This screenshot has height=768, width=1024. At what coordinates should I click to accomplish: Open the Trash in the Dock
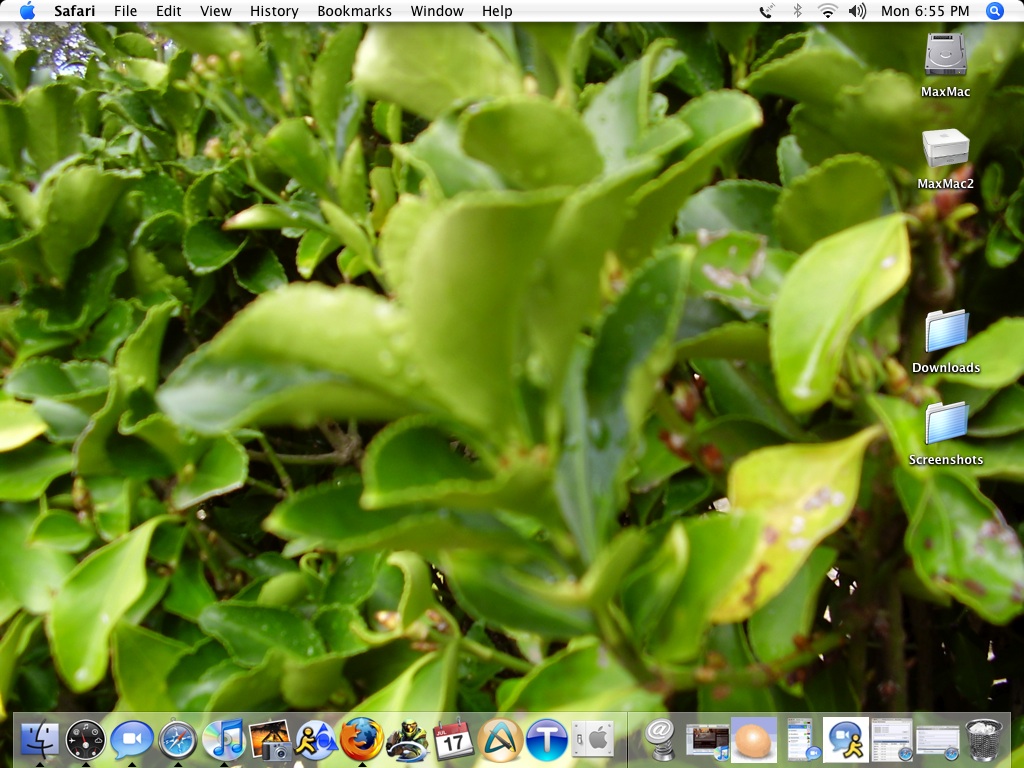(x=984, y=740)
